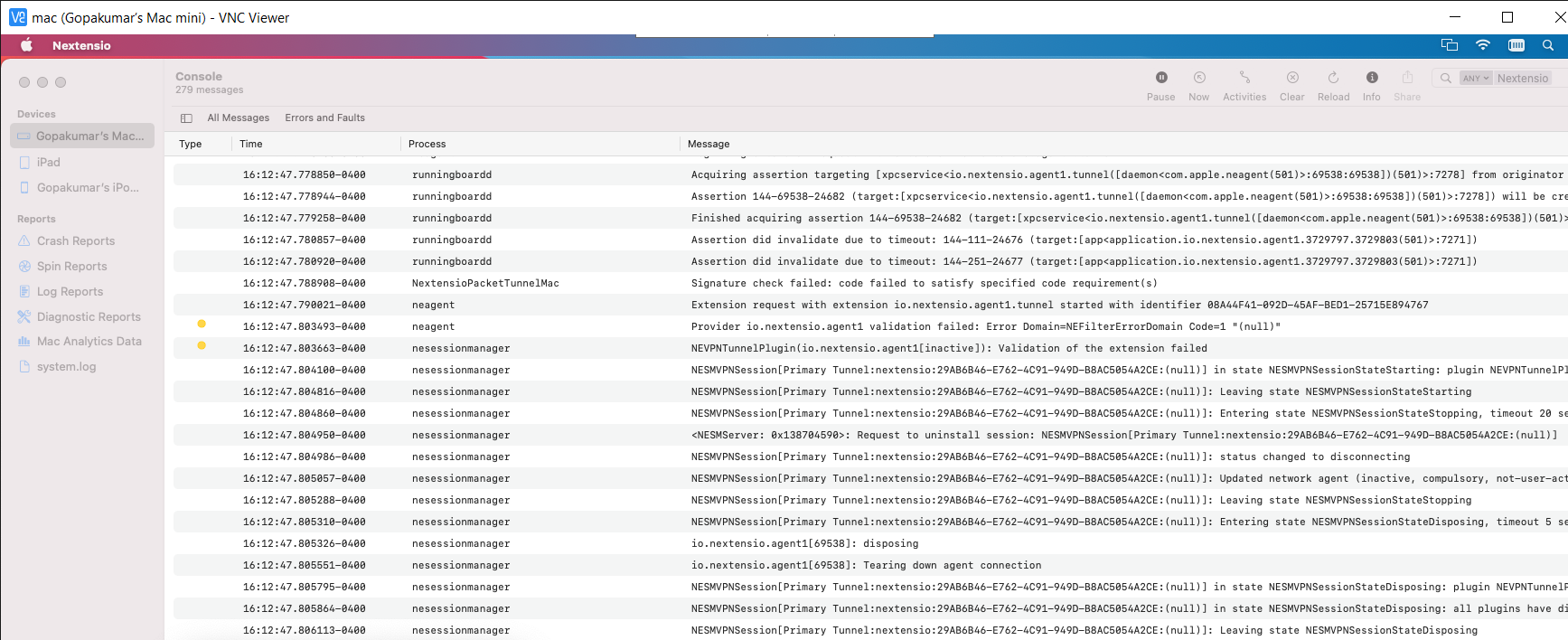Switch to All Messages tab
The width and height of the screenshot is (1568, 640).
coord(239,118)
